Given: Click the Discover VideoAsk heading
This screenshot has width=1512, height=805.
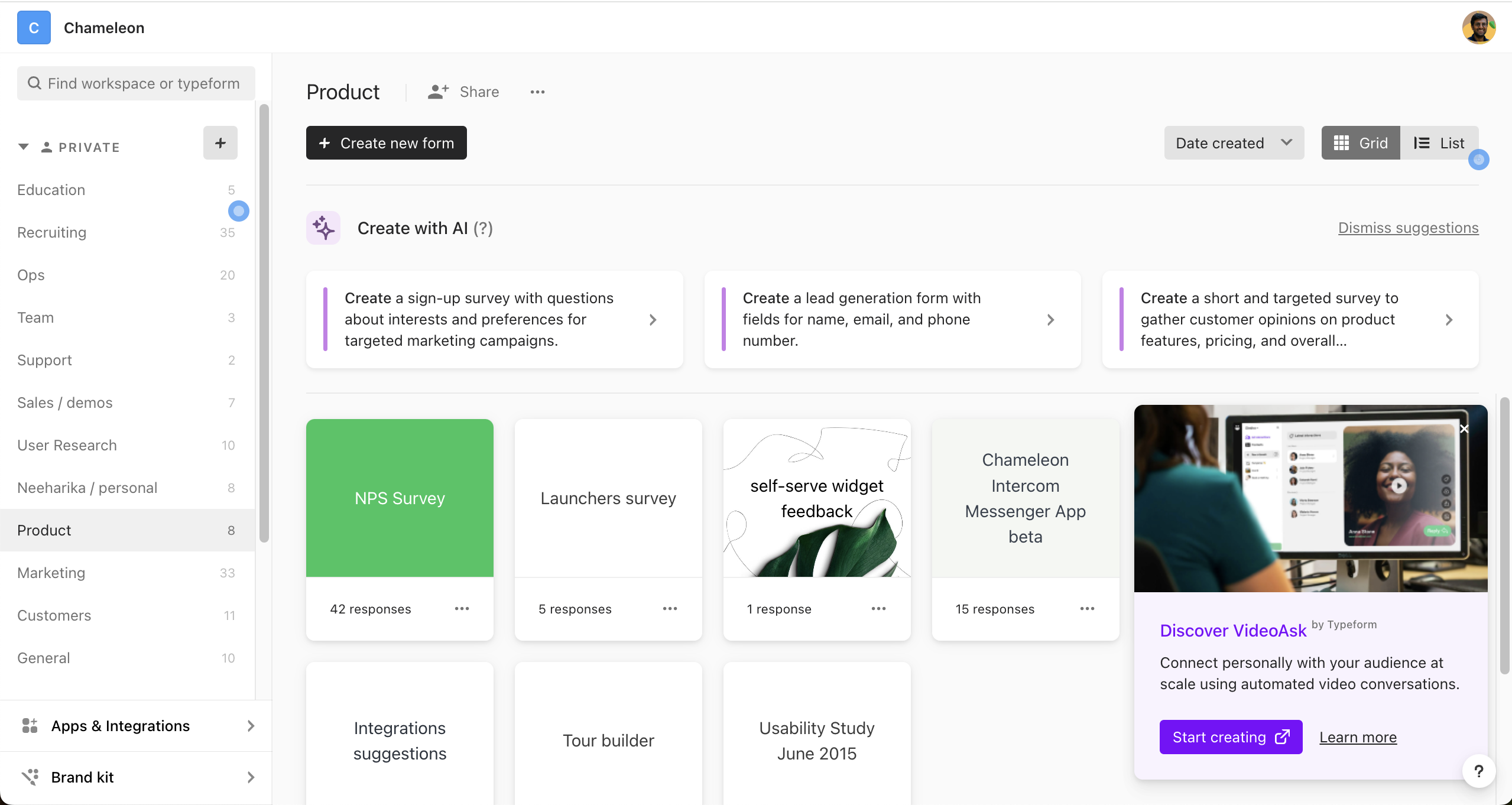Looking at the screenshot, I should click(1233, 631).
